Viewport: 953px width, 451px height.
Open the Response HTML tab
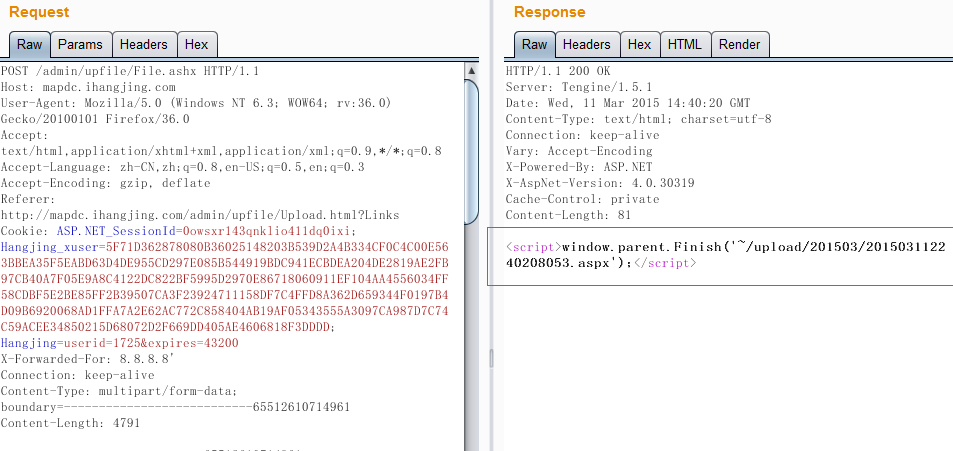[x=684, y=45]
